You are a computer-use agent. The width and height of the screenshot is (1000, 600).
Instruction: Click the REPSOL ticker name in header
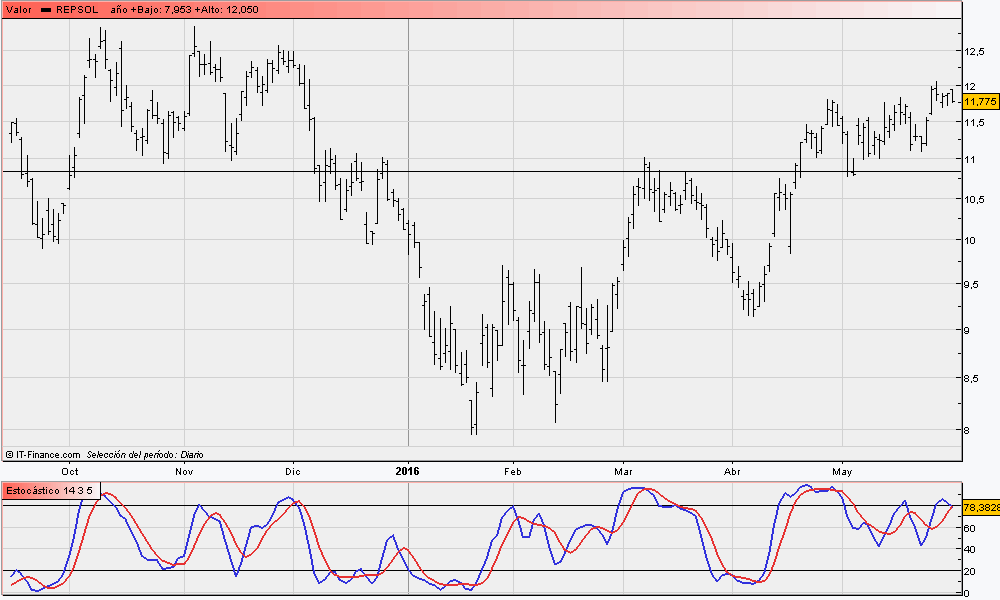(78, 9)
